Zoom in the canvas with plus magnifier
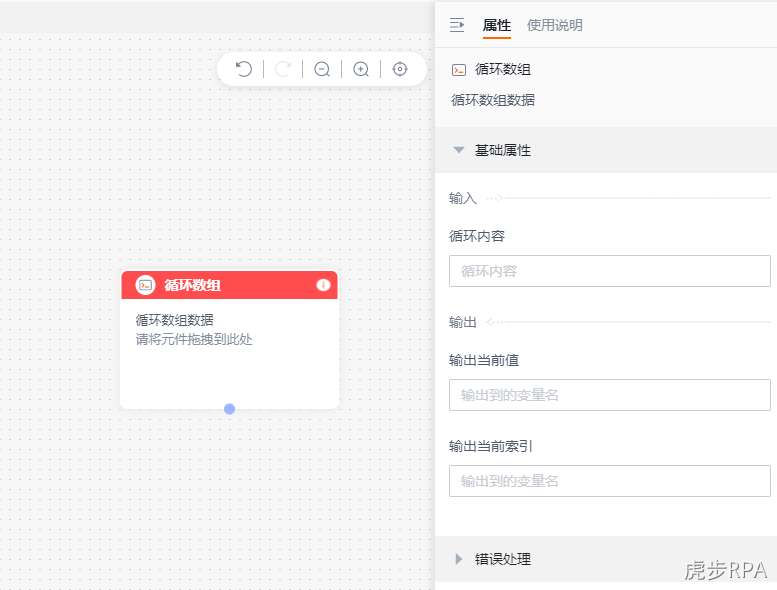The image size is (777, 590). pyautogui.click(x=361, y=69)
